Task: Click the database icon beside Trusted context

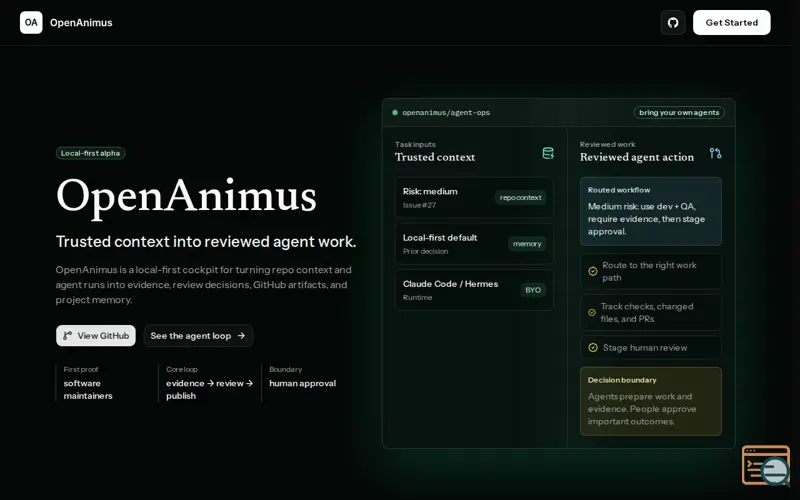Action: 548,153
